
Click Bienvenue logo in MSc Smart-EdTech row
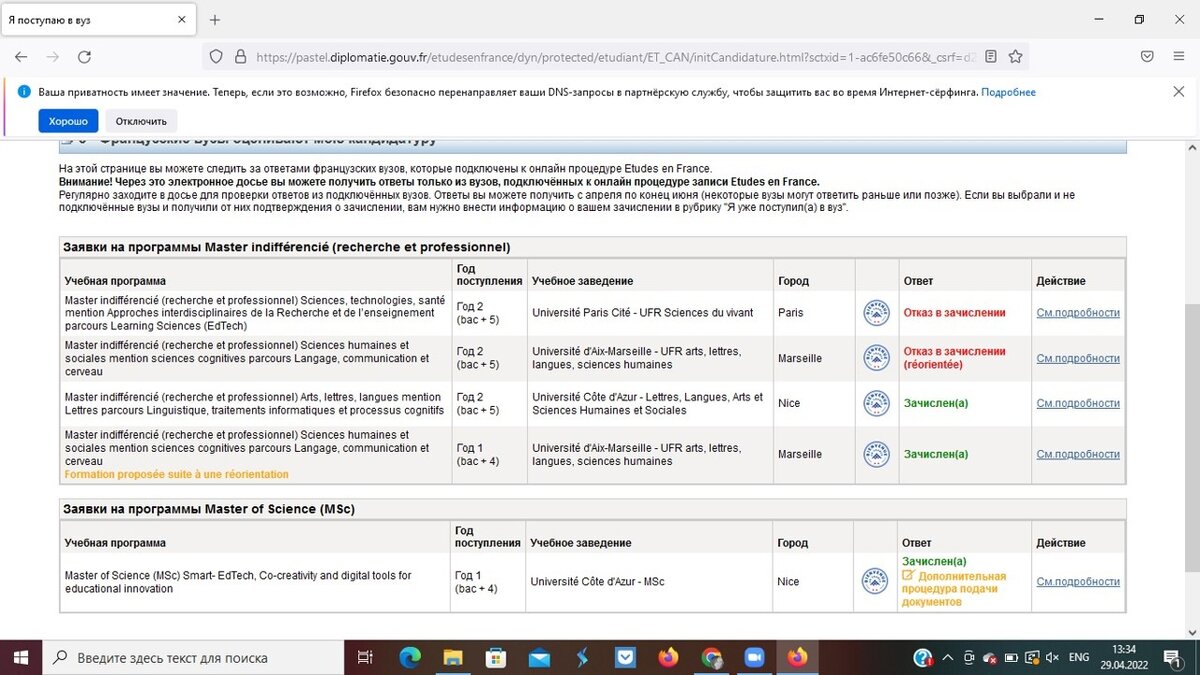(x=876, y=581)
